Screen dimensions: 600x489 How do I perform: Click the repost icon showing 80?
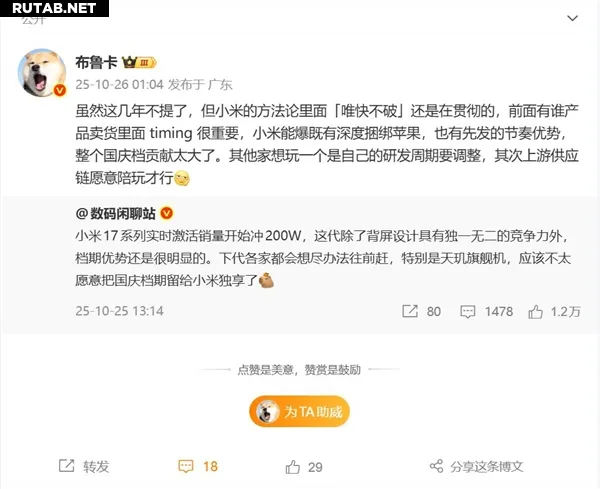pos(410,311)
